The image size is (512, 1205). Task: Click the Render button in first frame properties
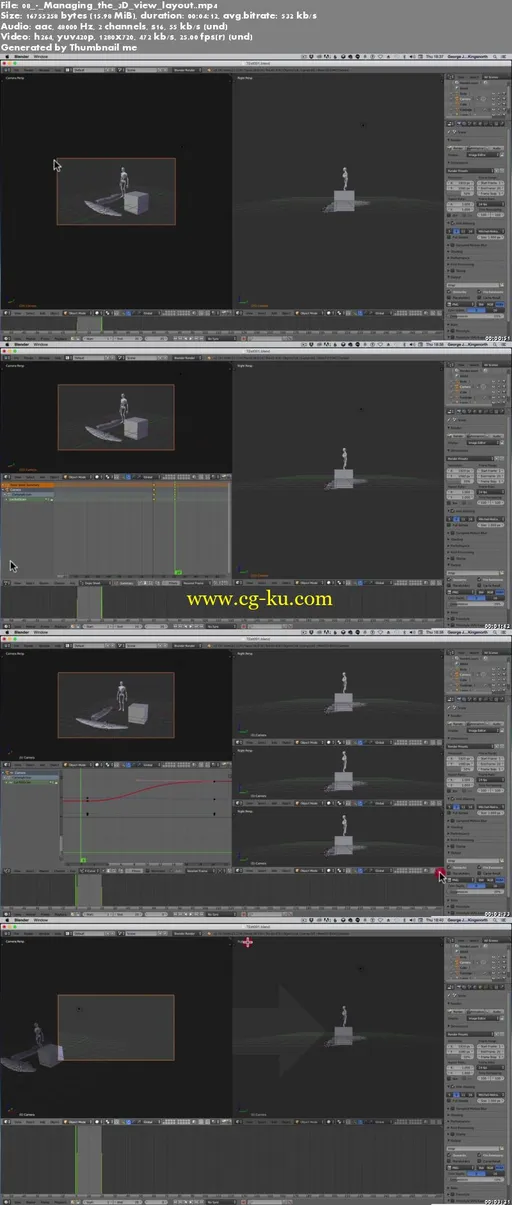457,148
